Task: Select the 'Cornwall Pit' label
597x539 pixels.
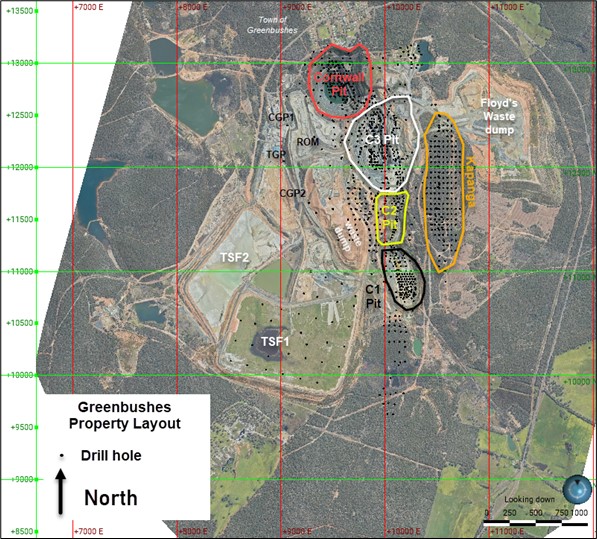Action: 339,84
